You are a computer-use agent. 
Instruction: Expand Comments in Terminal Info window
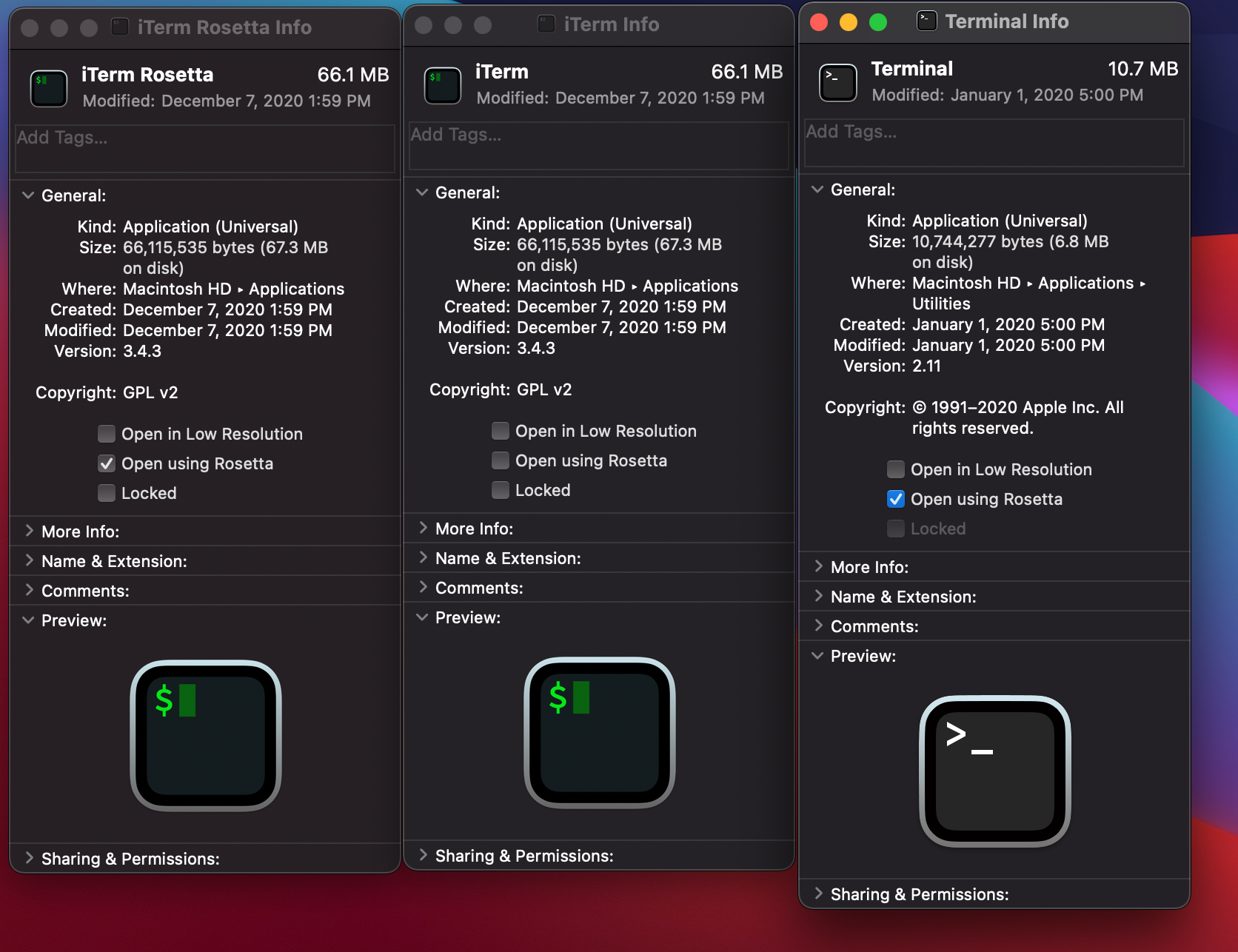click(818, 626)
